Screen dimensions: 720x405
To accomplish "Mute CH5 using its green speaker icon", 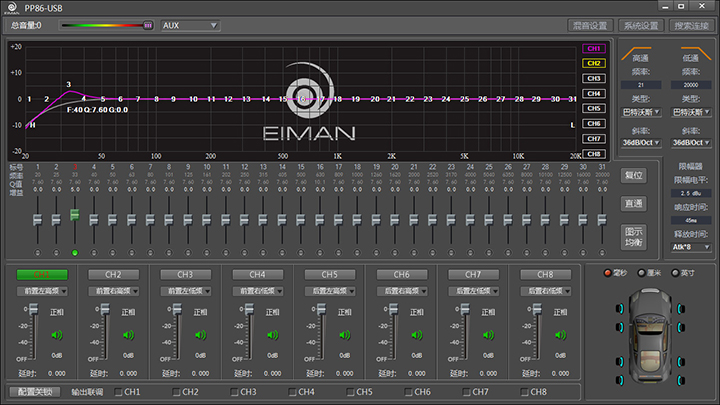I will [345, 335].
